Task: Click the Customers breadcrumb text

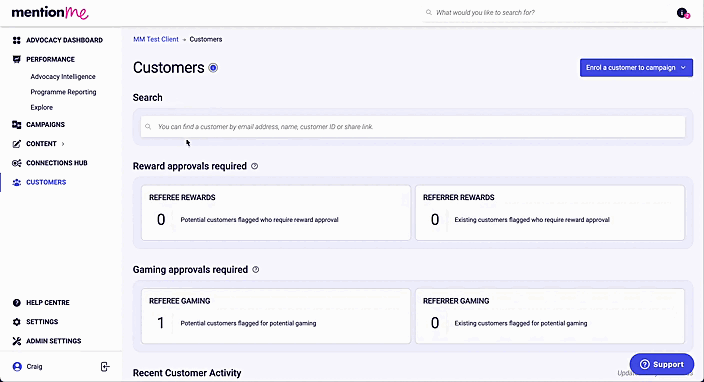Action: (206, 40)
